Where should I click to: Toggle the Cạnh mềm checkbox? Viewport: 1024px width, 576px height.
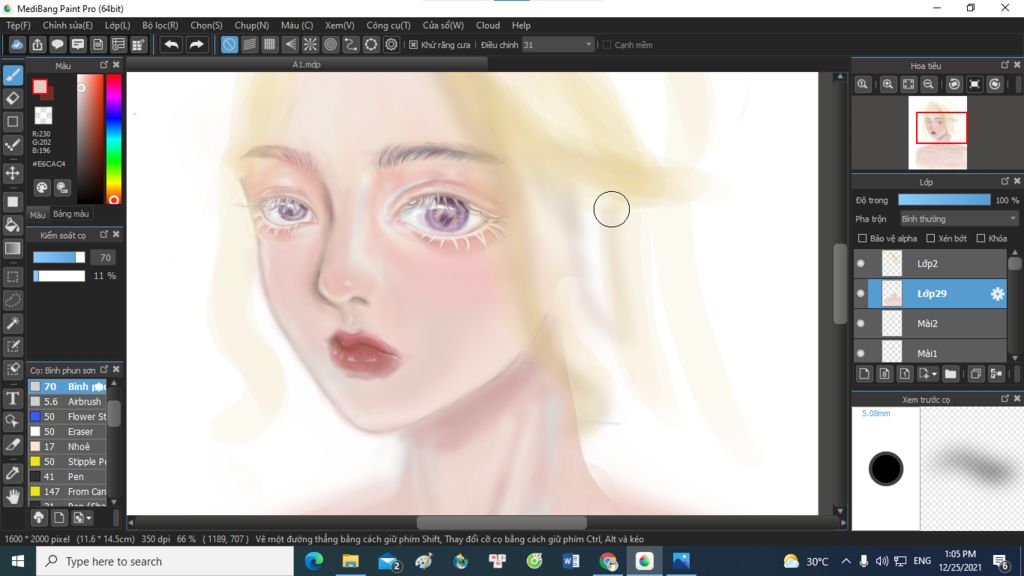[x=607, y=45]
